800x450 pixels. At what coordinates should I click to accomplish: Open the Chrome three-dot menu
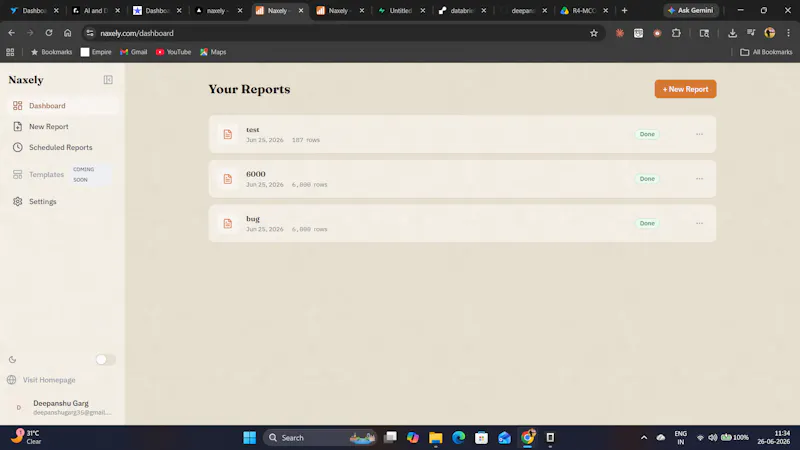coord(788,33)
